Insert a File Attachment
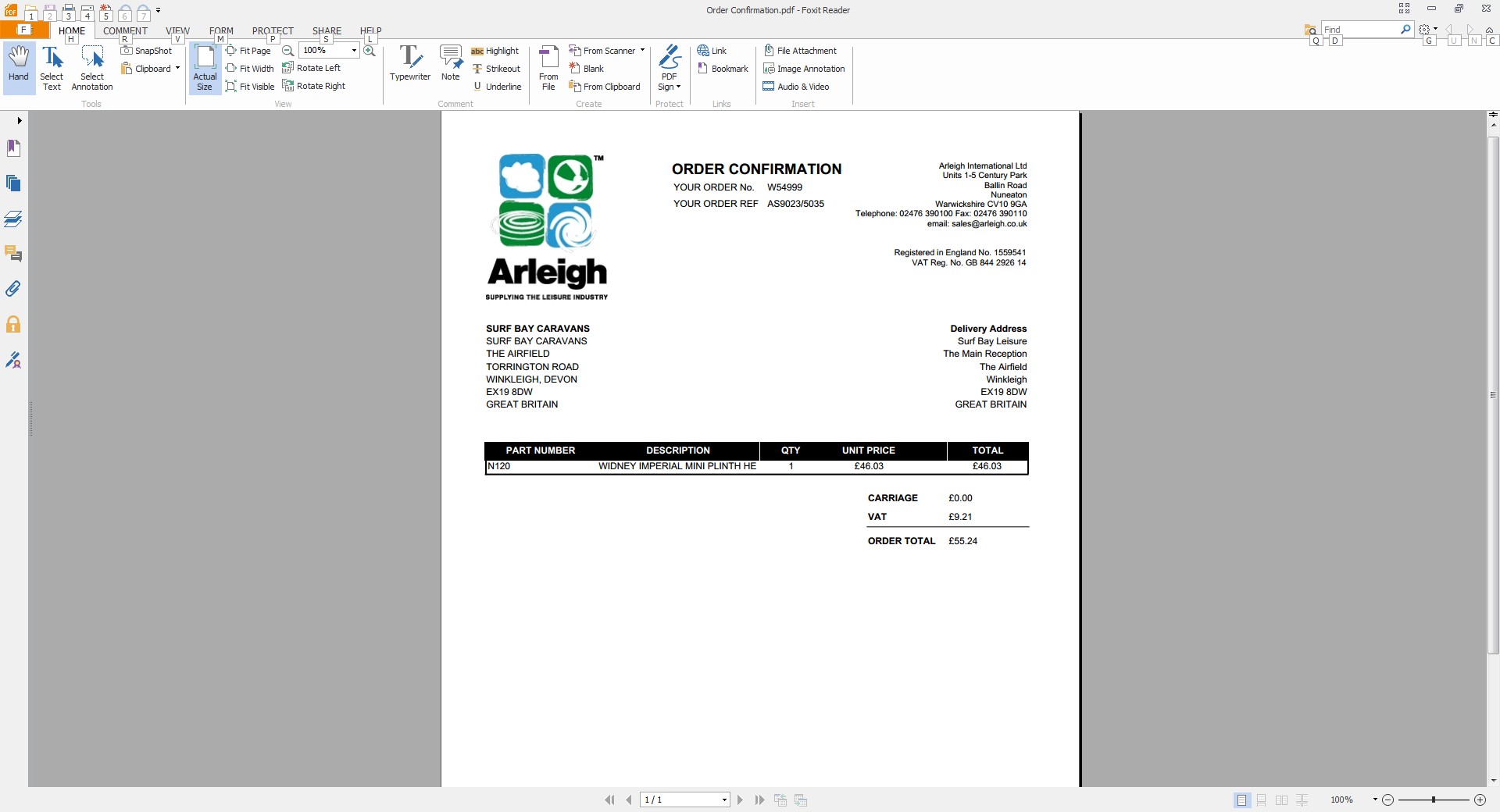The image size is (1500, 812). [800, 51]
